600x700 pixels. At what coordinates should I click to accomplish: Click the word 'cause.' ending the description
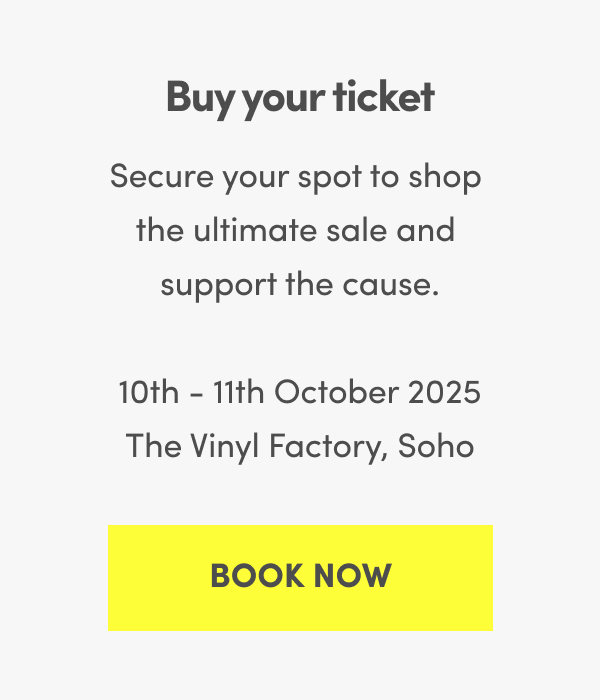coord(391,286)
